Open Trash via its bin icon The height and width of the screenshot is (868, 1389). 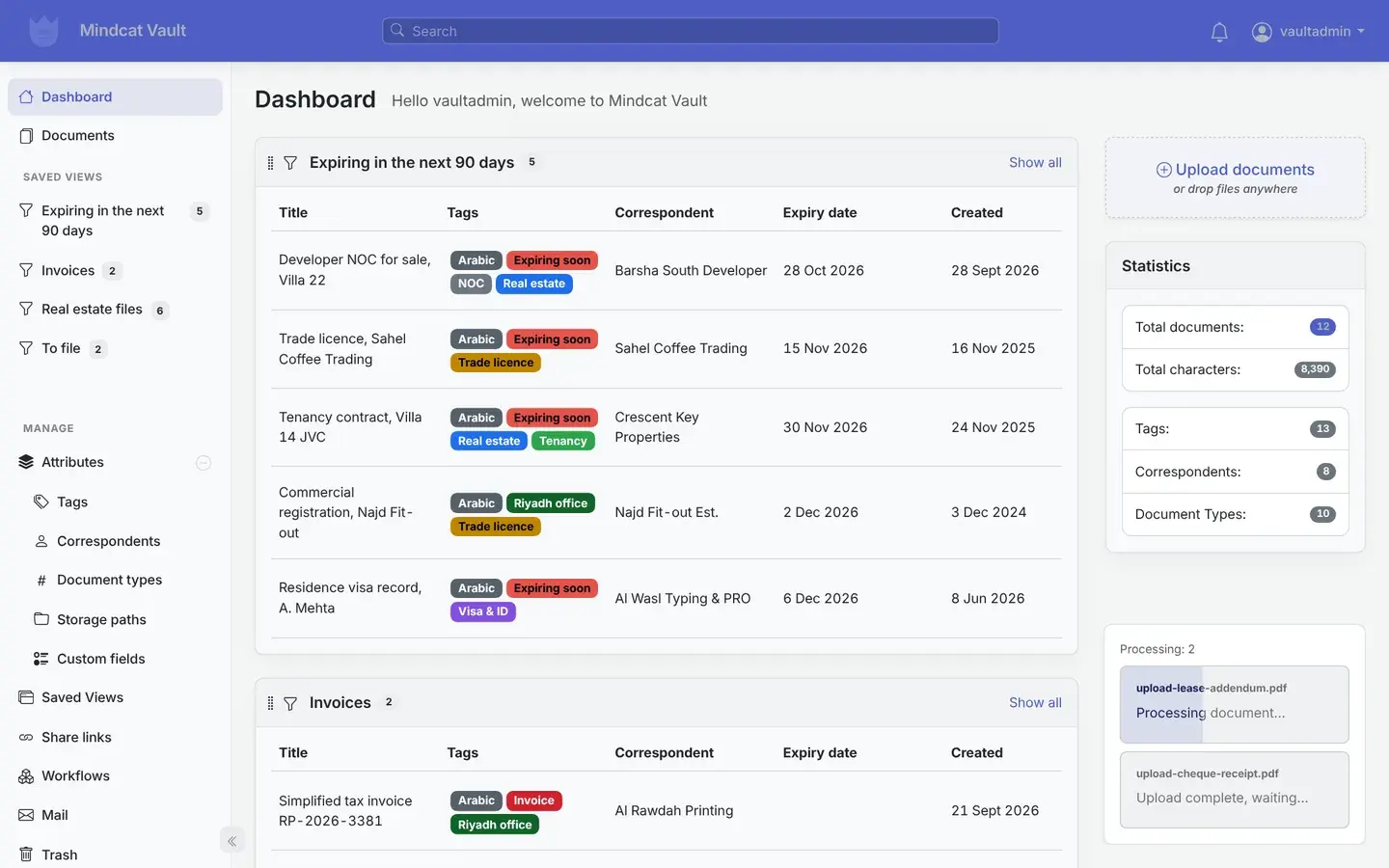26,854
